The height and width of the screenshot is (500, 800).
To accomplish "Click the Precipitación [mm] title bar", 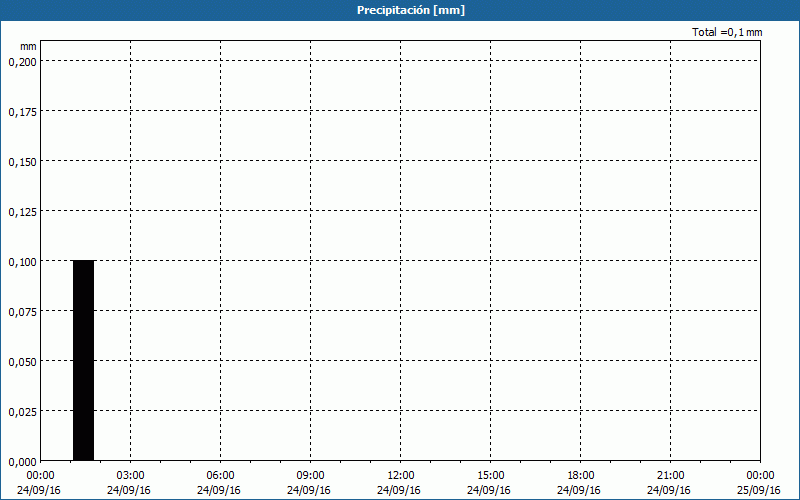I will pos(400,10).
